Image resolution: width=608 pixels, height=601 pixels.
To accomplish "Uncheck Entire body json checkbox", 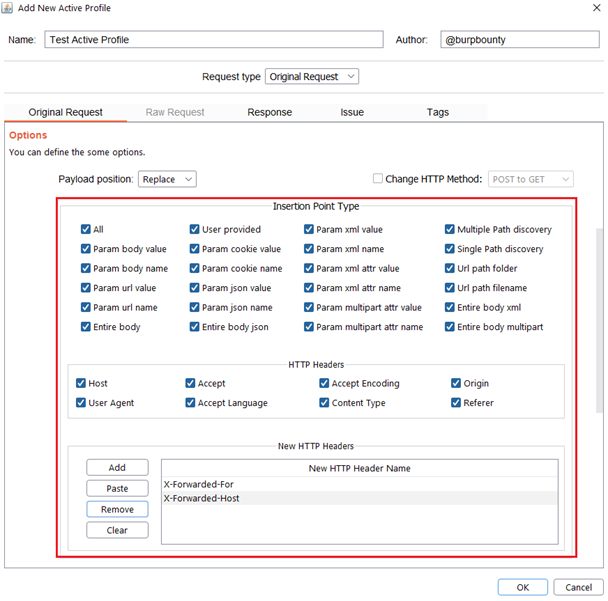I will coord(195,327).
